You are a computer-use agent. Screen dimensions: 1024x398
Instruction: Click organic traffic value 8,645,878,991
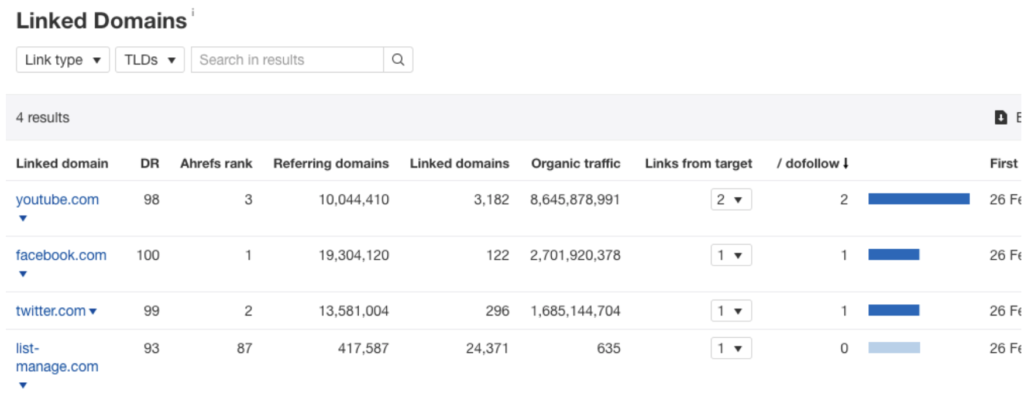575,199
